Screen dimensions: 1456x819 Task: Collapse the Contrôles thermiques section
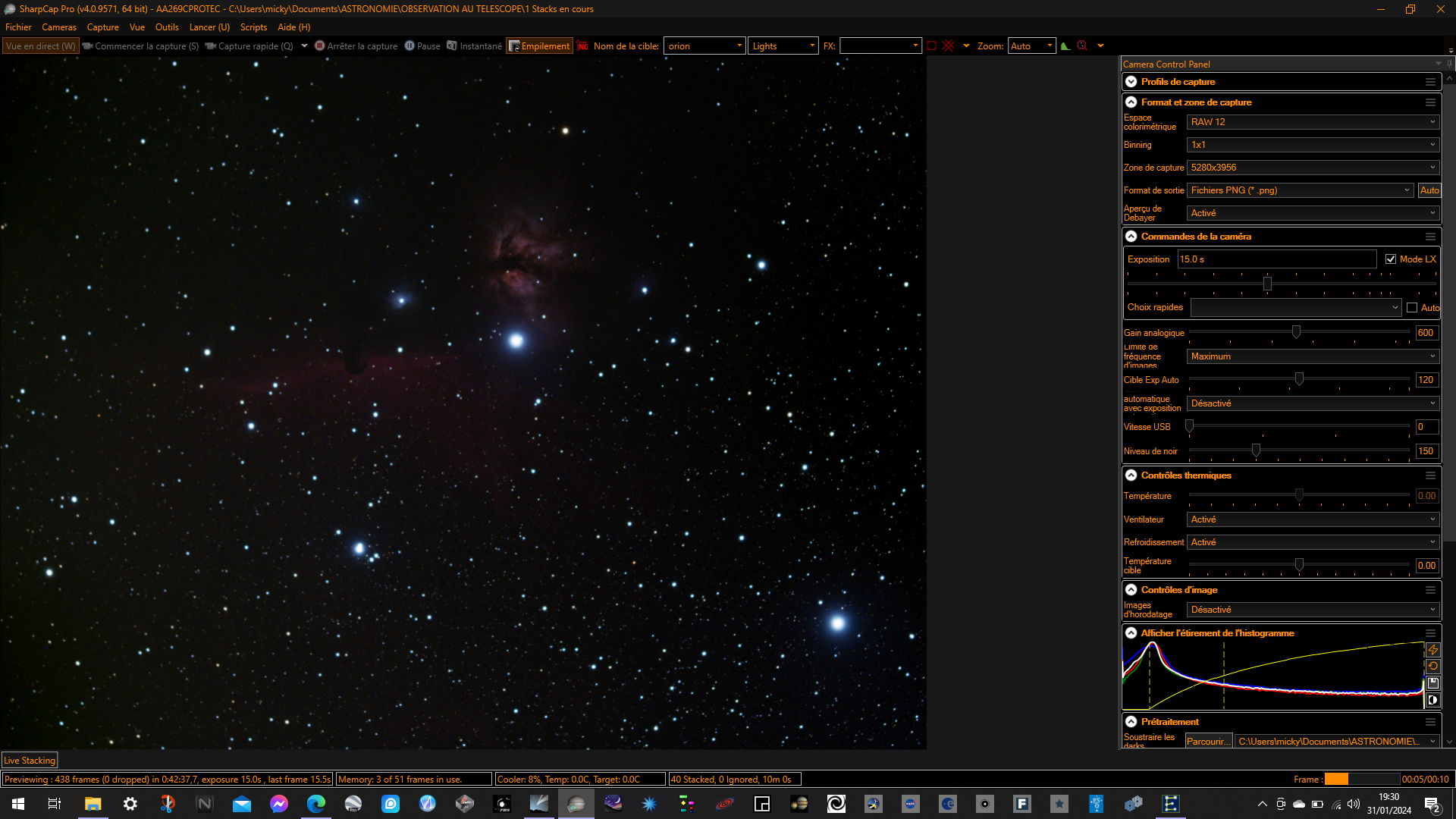pos(1131,475)
